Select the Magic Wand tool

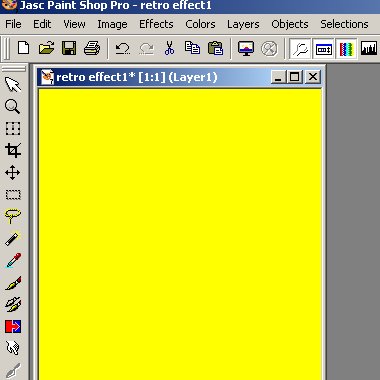13,239
